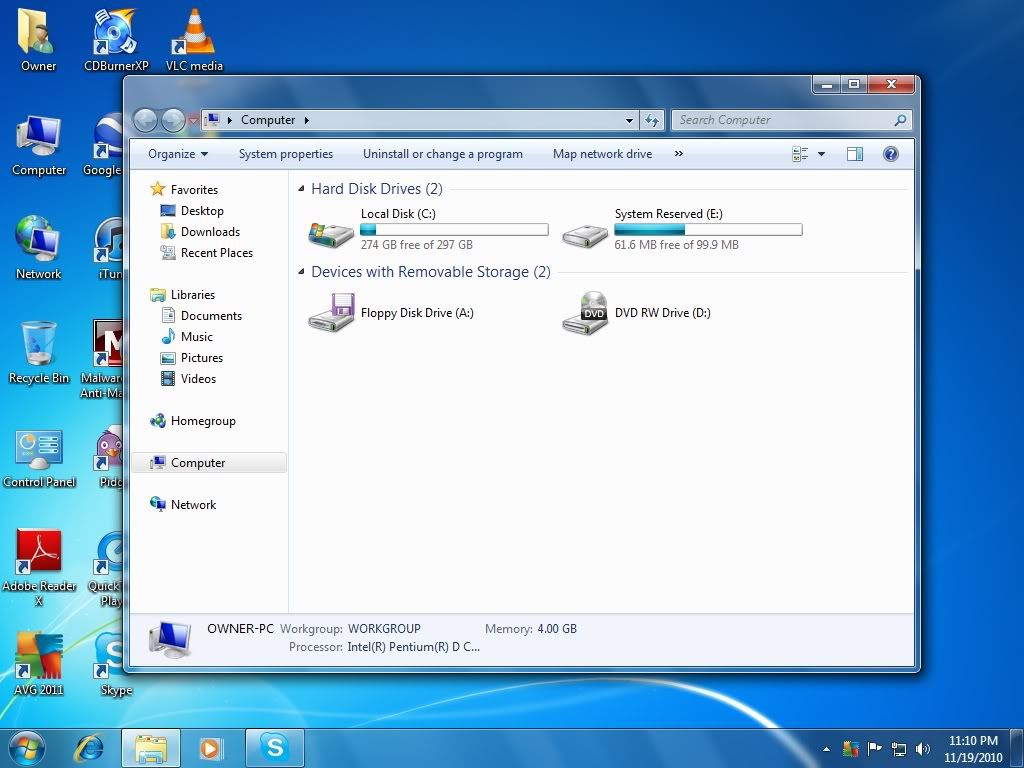Click the AVG tray icon
This screenshot has height=768, width=1024.
pos(850,749)
